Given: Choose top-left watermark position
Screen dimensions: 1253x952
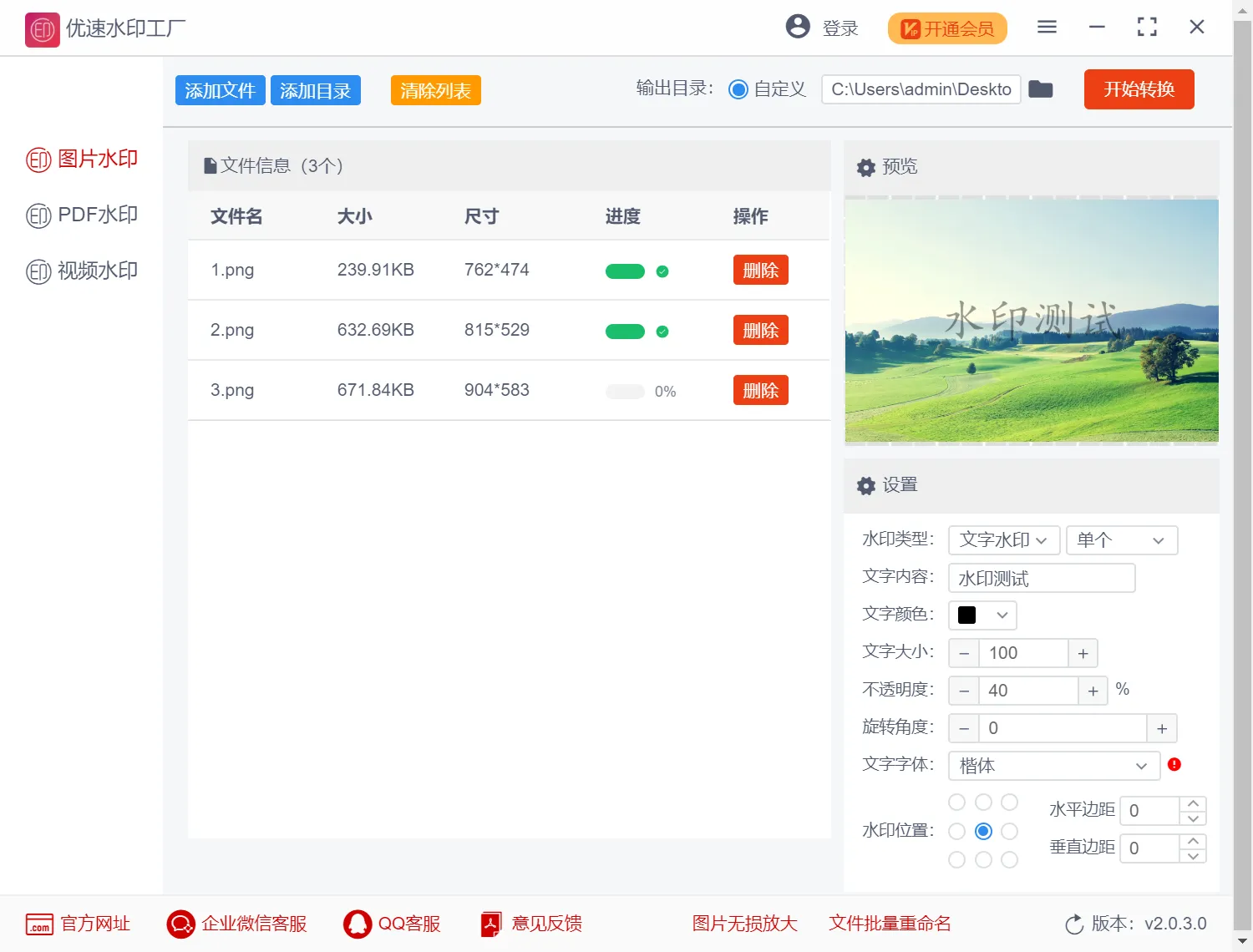Looking at the screenshot, I should (x=956, y=802).
